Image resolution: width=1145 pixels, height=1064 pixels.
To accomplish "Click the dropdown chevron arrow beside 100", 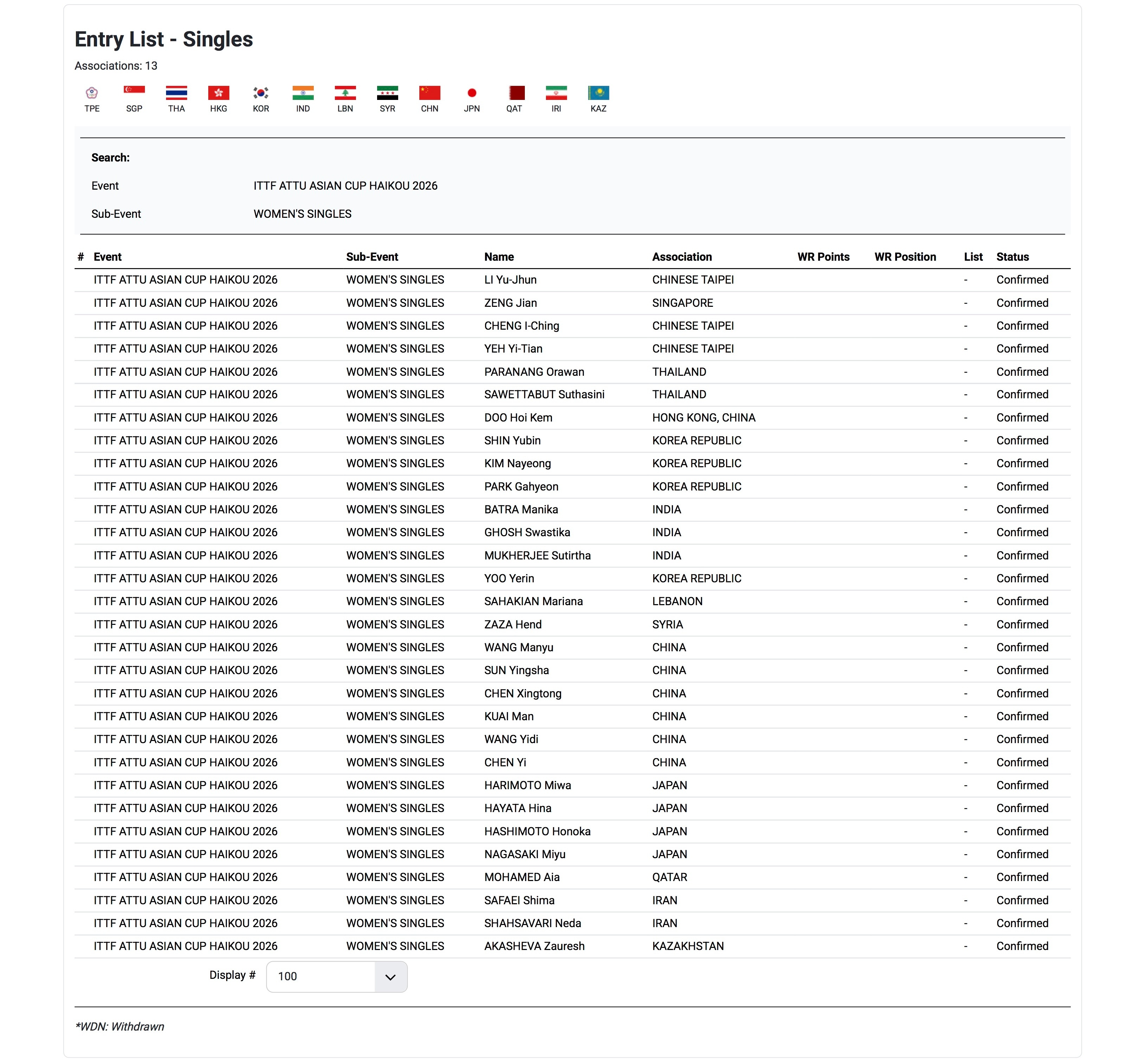I will [x=390, y=977].
